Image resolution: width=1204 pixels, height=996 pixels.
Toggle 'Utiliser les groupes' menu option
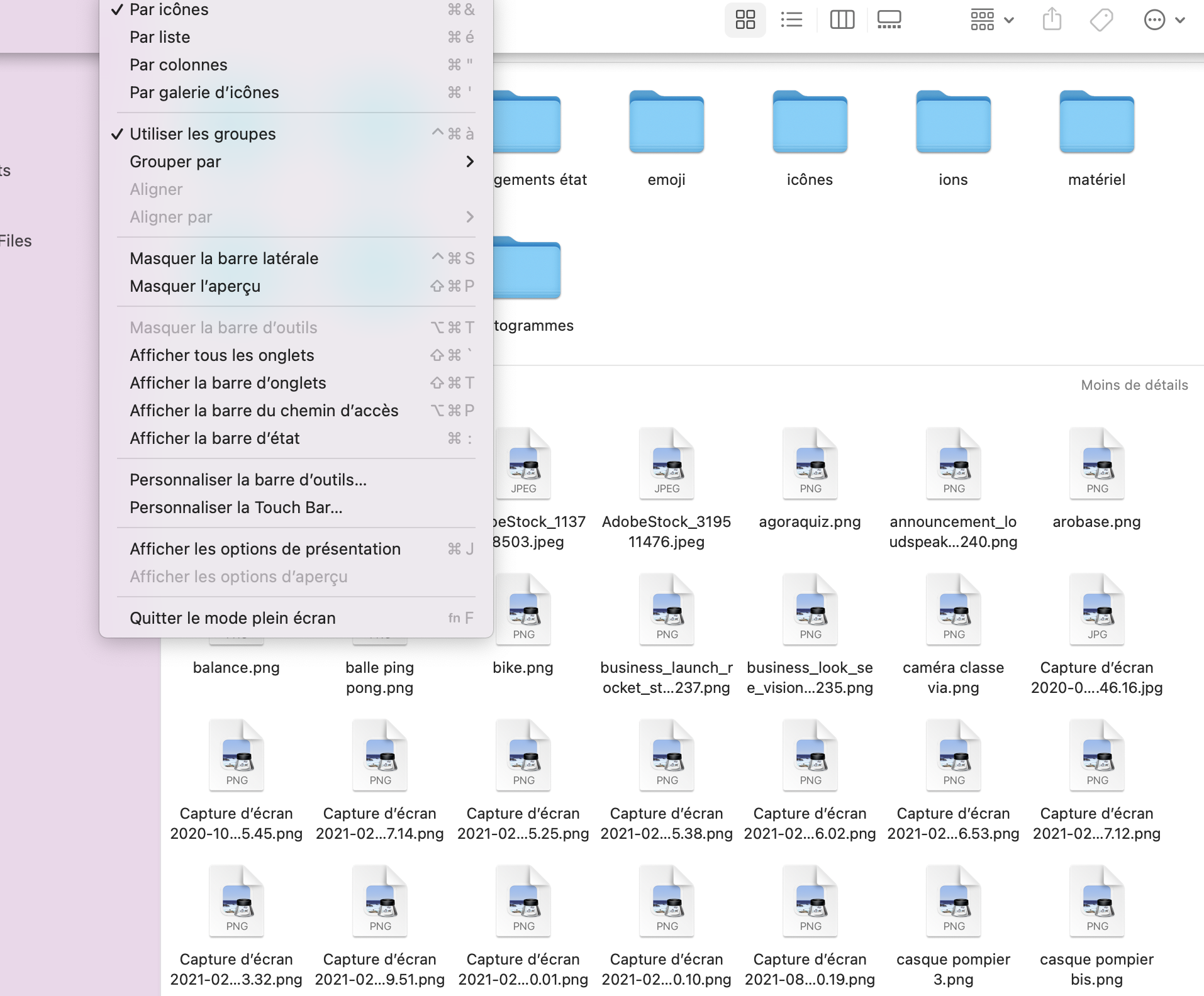click(x=296, y=134)
